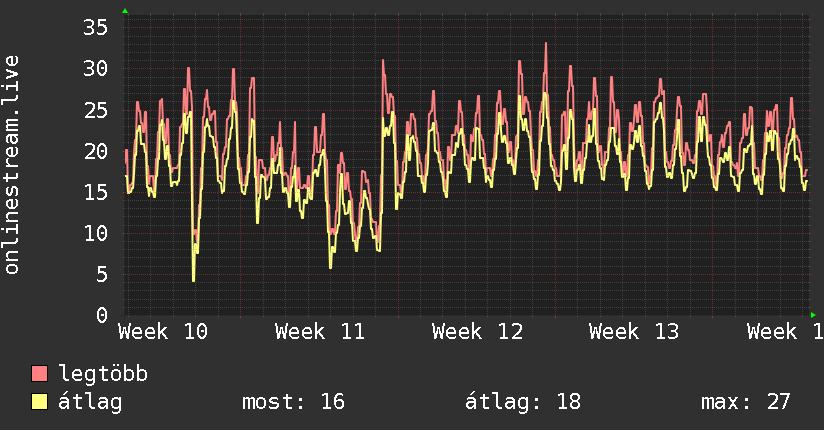824x430 pixels.
Task: Click the y-axis label '30'
Action: tap(96, 68)
